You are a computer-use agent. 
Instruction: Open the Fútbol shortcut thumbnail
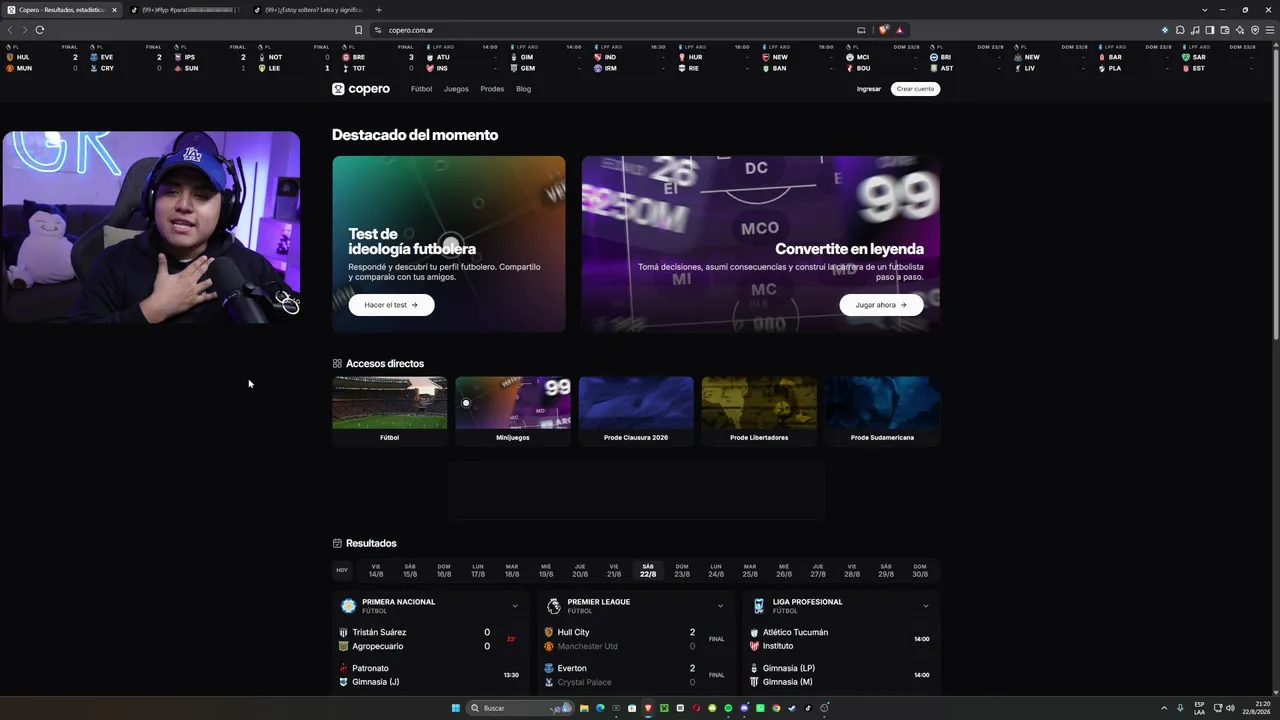(x=389, y=410)
